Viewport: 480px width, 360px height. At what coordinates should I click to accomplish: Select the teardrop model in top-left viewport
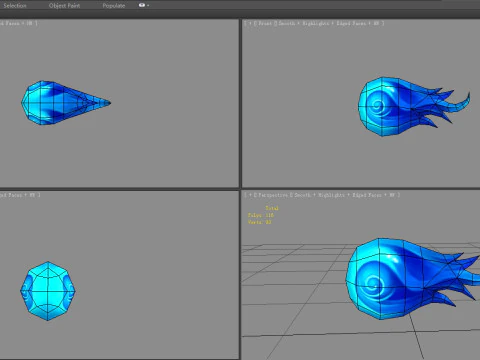66,103
